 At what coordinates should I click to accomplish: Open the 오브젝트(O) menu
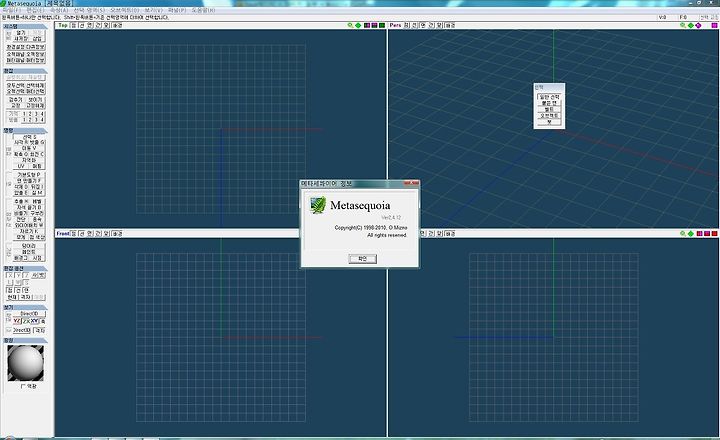tap(124, 10)
